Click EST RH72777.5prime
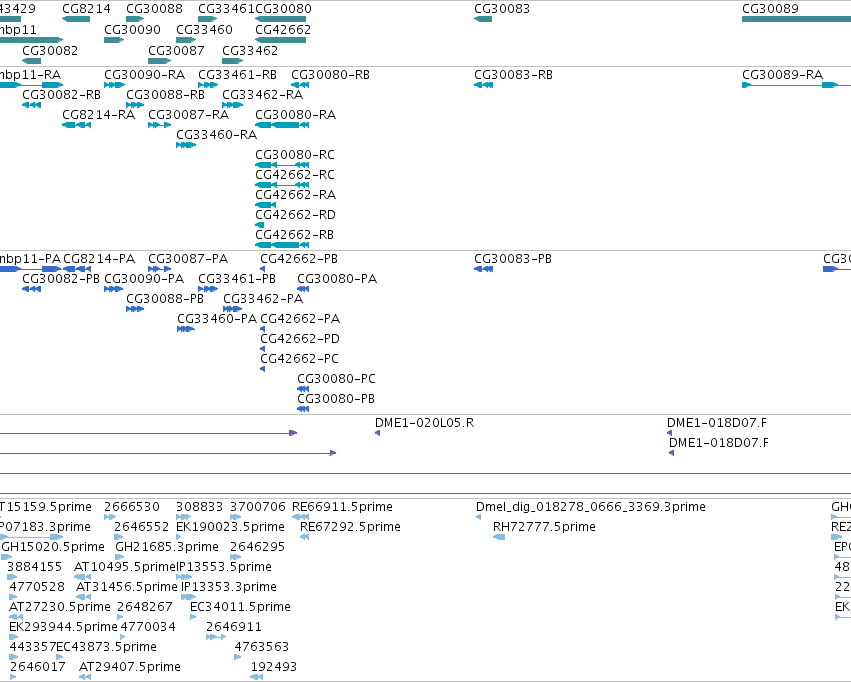The image size is (851, 682). click(x=544, y=527)
